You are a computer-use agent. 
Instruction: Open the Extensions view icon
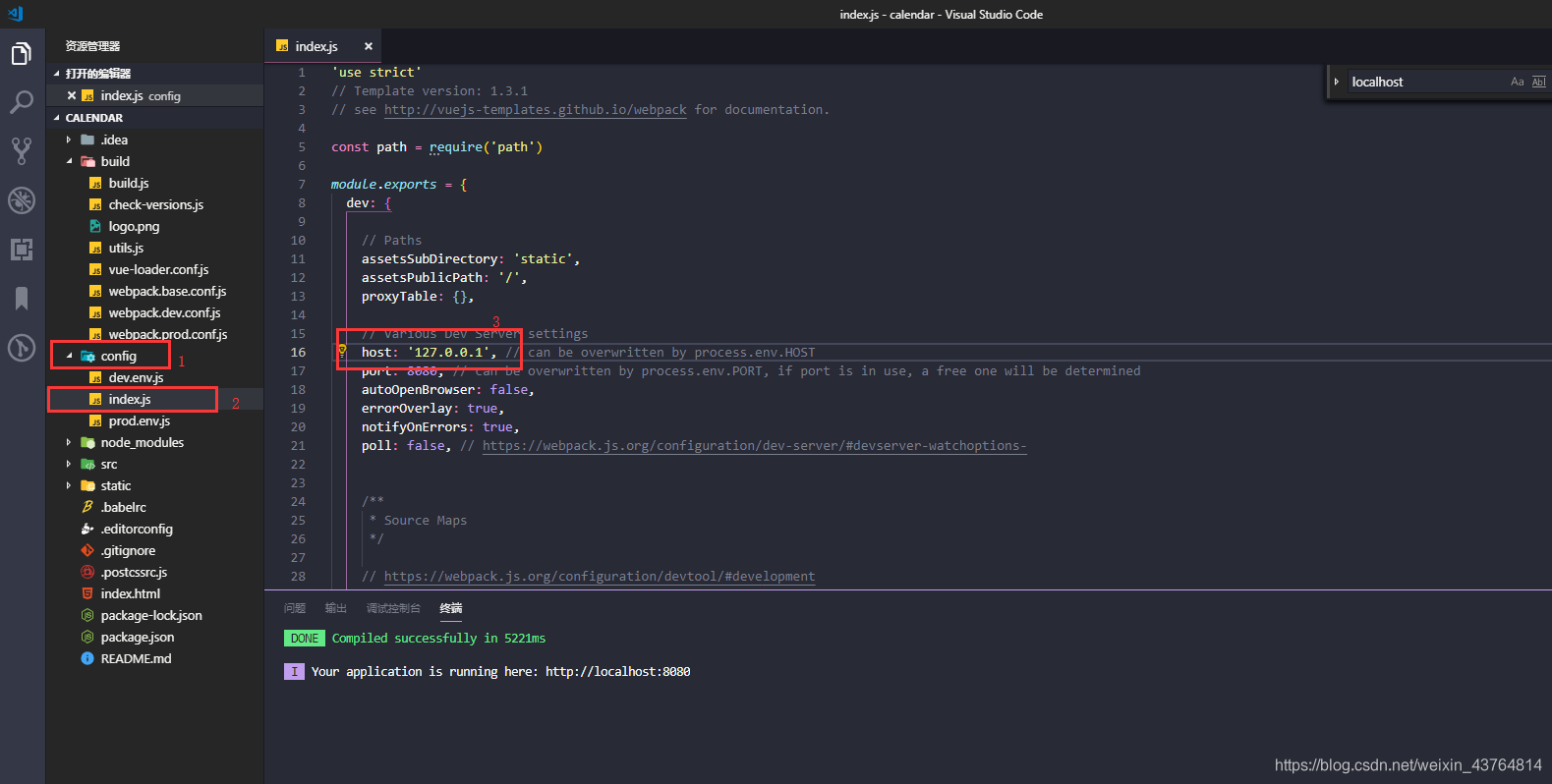(22, 249)
